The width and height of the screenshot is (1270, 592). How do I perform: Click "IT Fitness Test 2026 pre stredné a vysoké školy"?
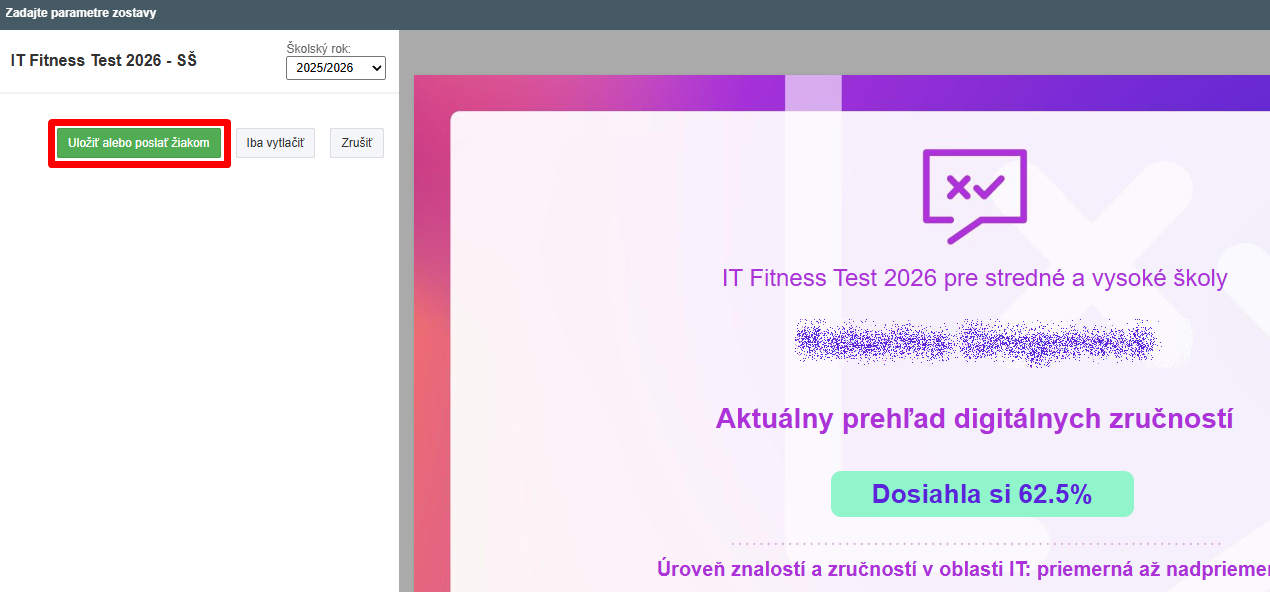tap(974, 278)
